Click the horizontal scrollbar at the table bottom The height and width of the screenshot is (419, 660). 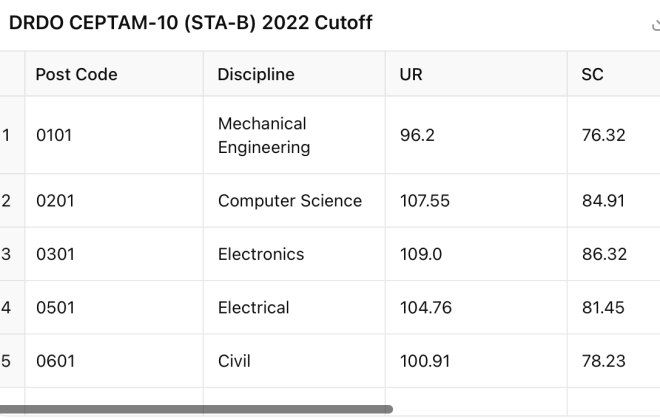(x=196, y=409)
